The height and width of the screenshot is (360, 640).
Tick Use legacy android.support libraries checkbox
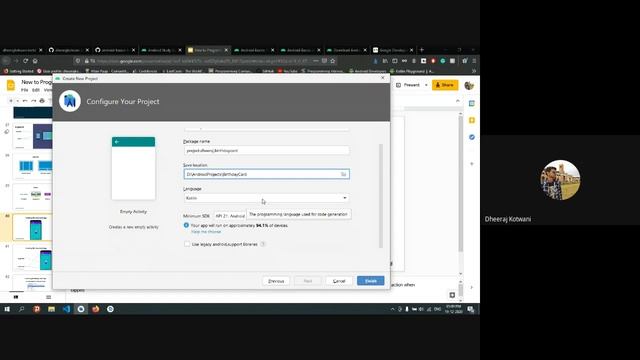(x=187, y=244)
